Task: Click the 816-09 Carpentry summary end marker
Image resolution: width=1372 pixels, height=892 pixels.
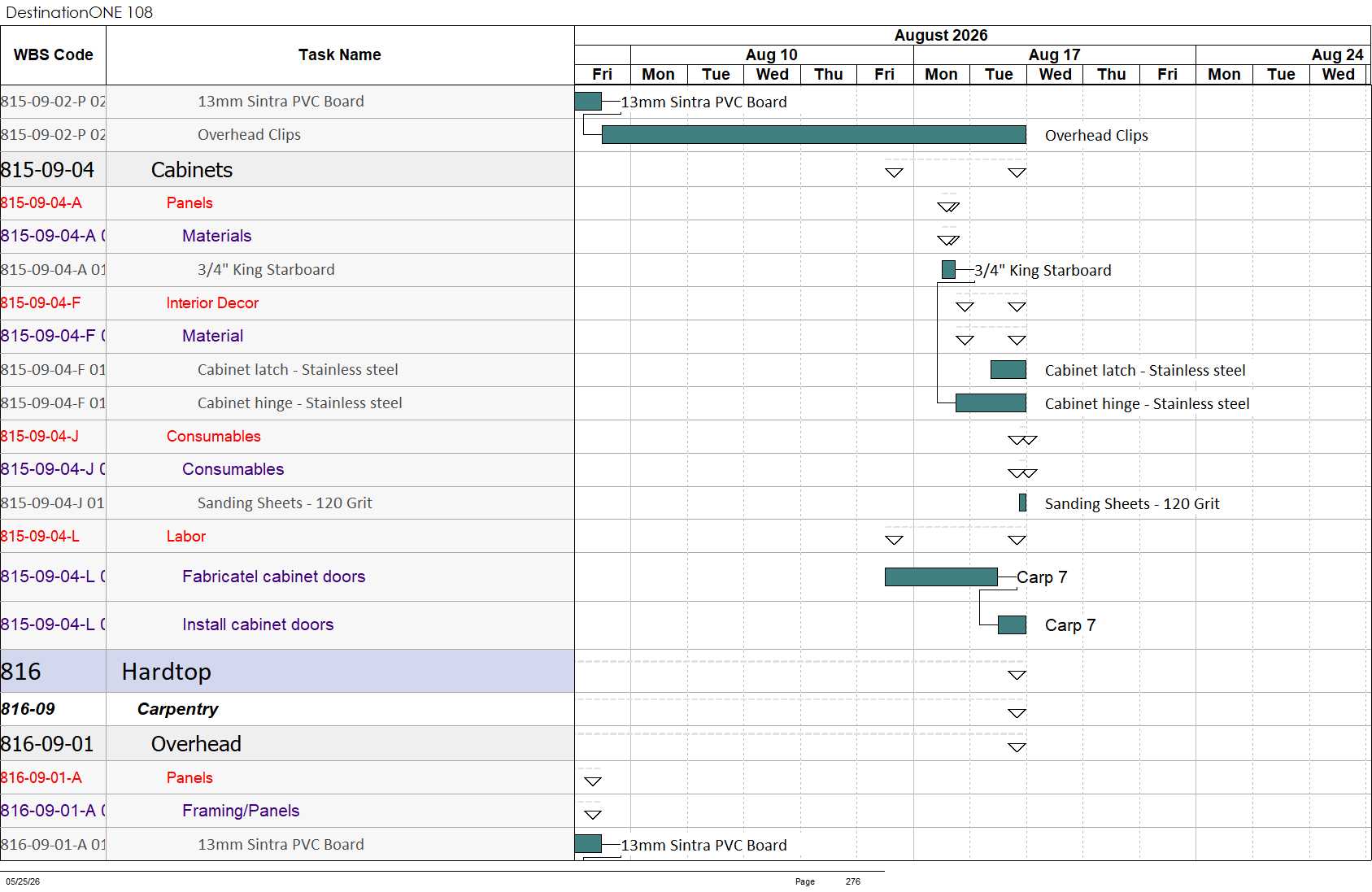Action: (x=1017, y=713)
